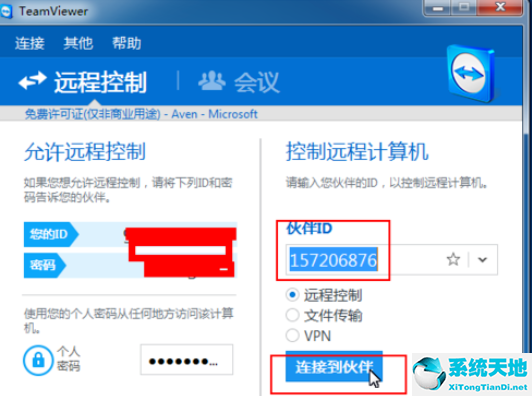Open the 帮助 menu

[127, 43]
